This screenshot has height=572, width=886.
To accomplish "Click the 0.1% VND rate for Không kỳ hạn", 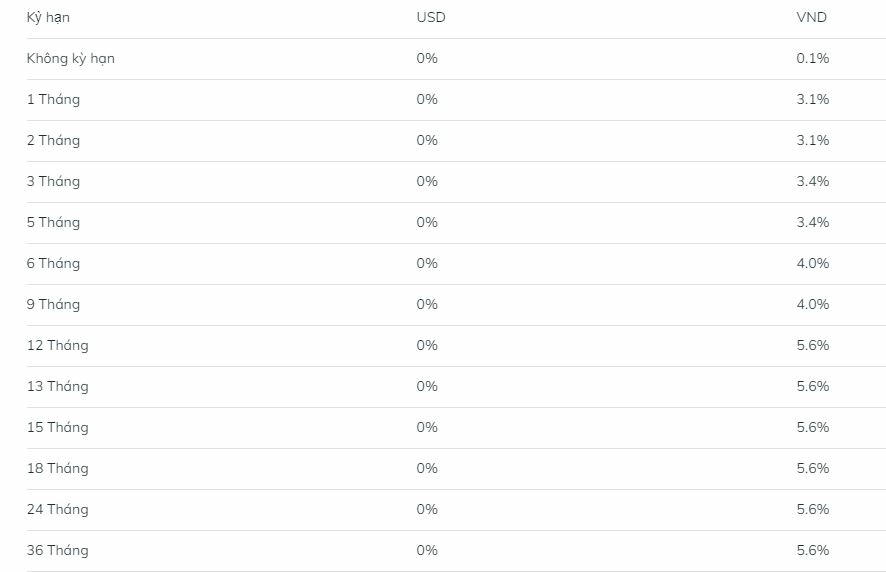I will pyautogui.click(x=812, y=59).
